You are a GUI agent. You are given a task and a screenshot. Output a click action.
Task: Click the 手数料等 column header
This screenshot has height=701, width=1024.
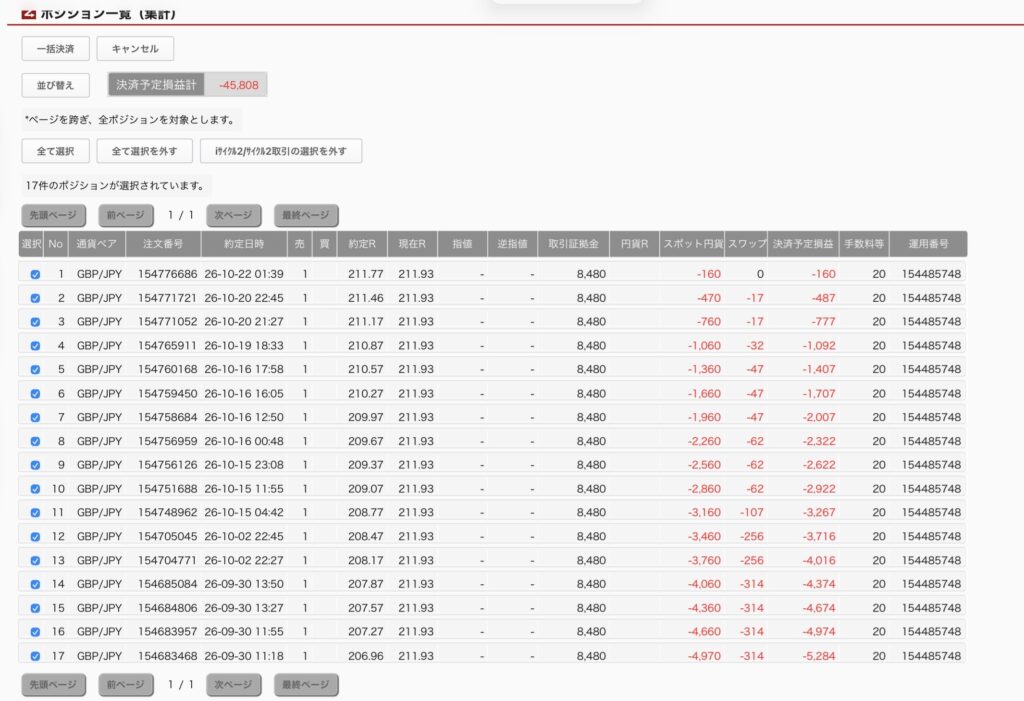click(x=864, y=244)
